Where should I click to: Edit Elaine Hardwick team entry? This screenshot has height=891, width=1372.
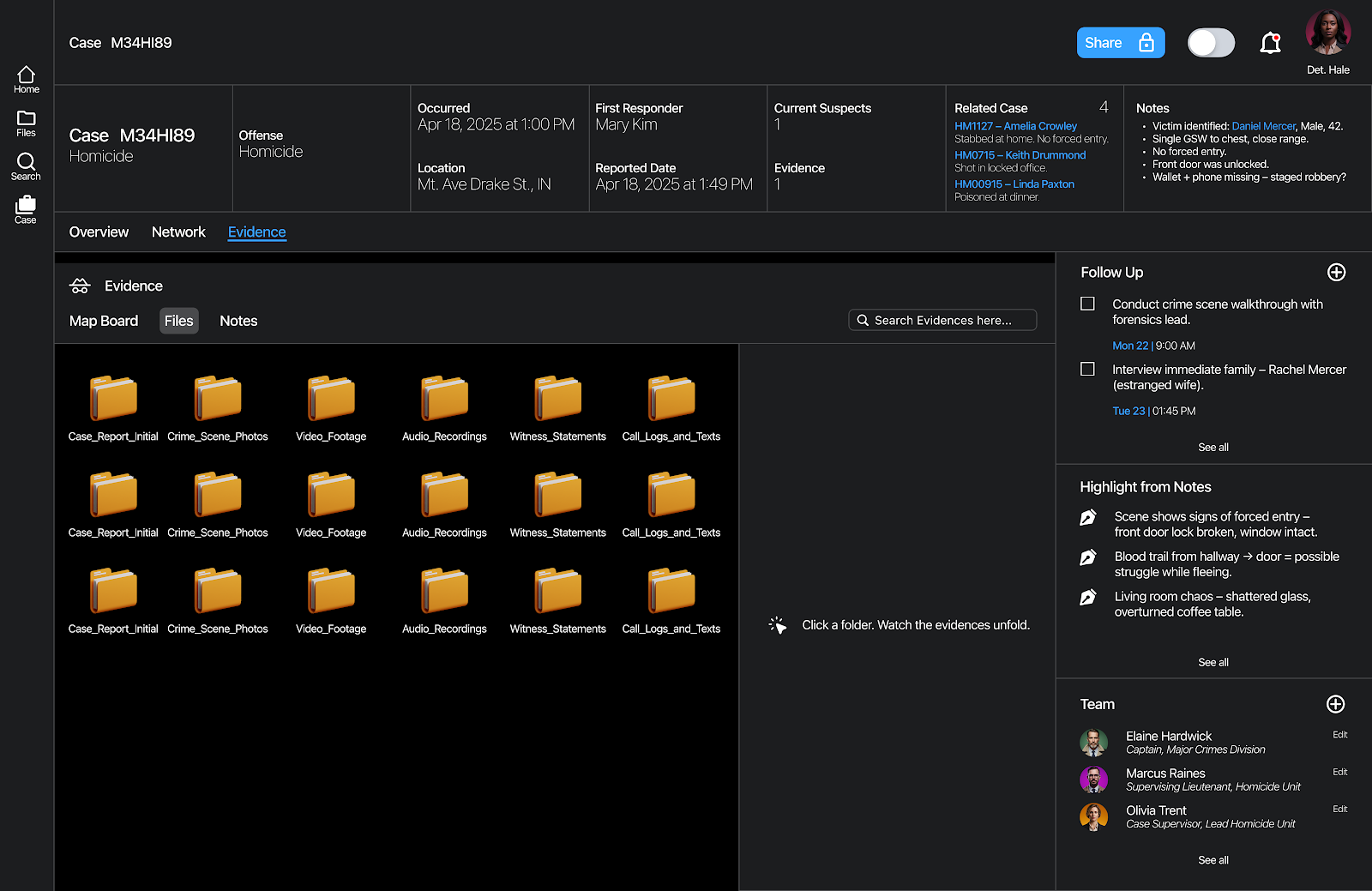coord(1339,735)
